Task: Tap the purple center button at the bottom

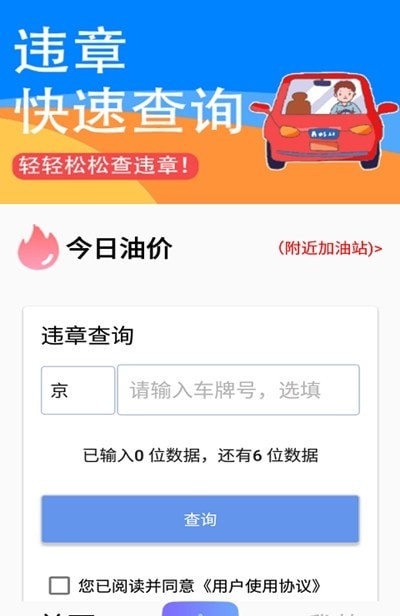Action: pyautogui.click(x=200, y=609)
